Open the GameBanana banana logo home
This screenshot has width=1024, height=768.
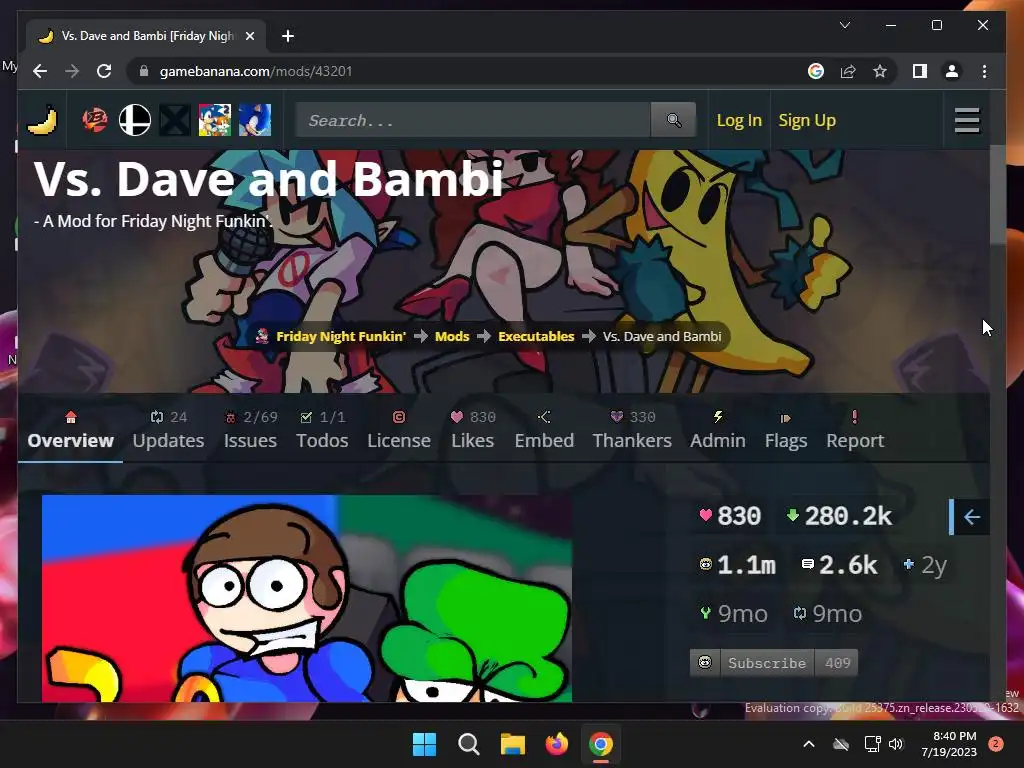coord(42,120)
